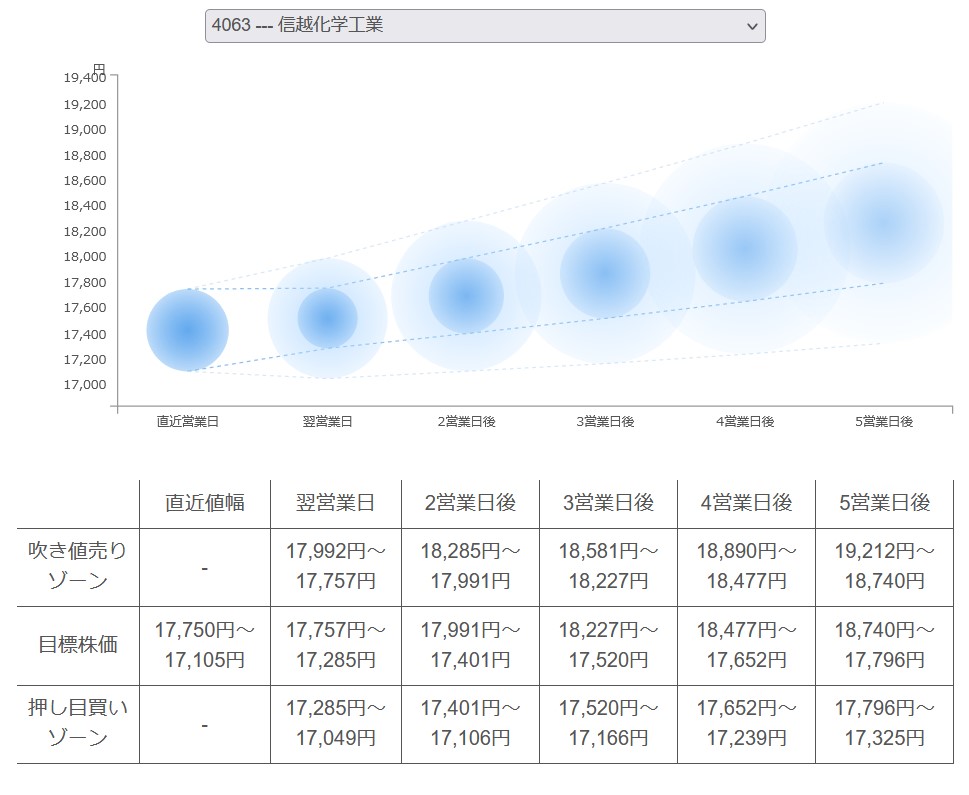969x795 pixels.
Task: Click y-axis value 19,200
Action: [85, 104]
